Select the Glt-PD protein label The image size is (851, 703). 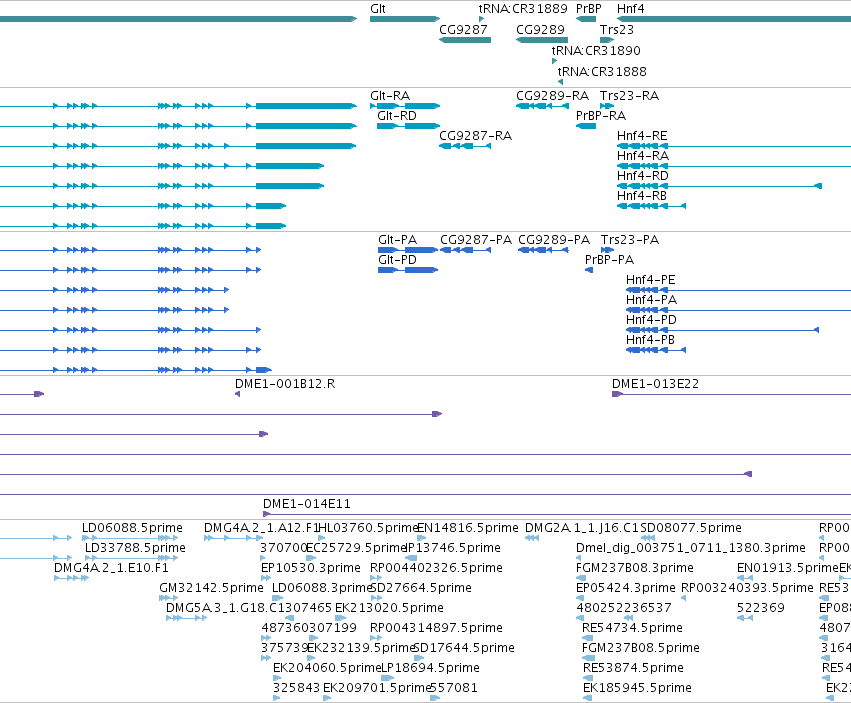[397, 259]
